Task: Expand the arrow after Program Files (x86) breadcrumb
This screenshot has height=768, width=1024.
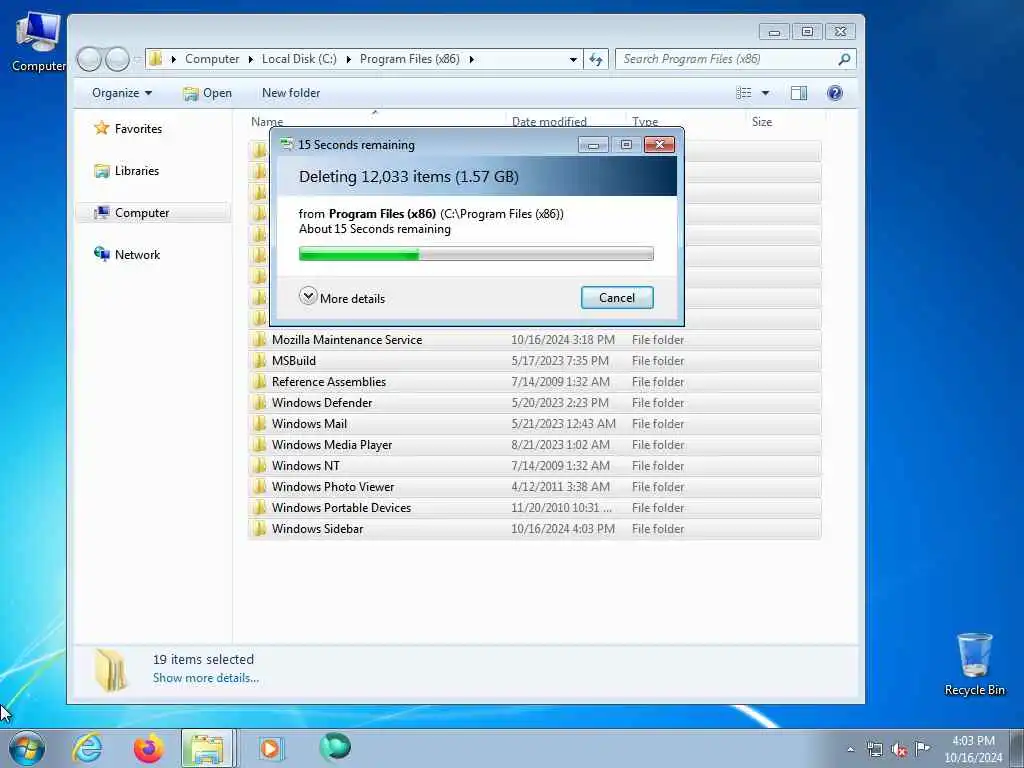Action: pos(472,59)
